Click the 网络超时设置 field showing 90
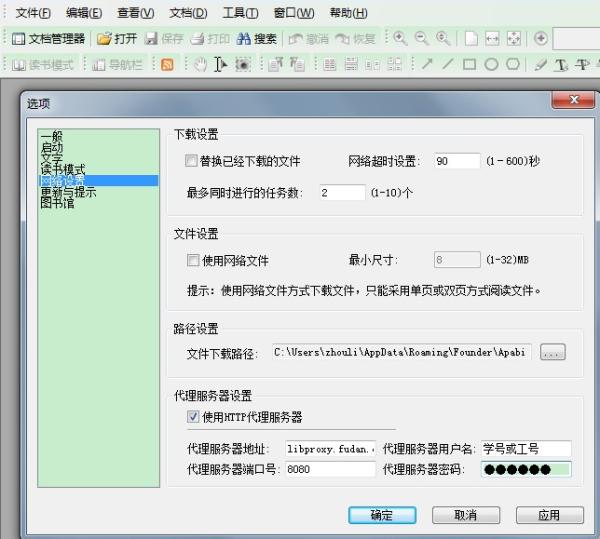600x539 pixels. pyautogui.click(x=455, y=161)
